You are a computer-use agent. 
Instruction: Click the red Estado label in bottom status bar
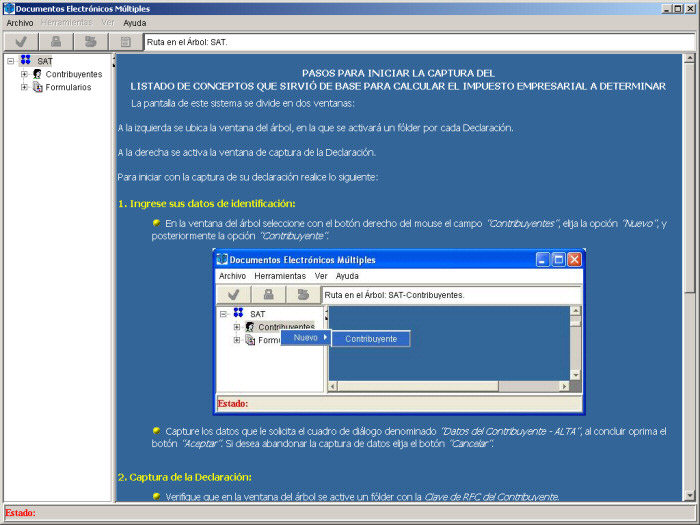(x=20, y=512)
